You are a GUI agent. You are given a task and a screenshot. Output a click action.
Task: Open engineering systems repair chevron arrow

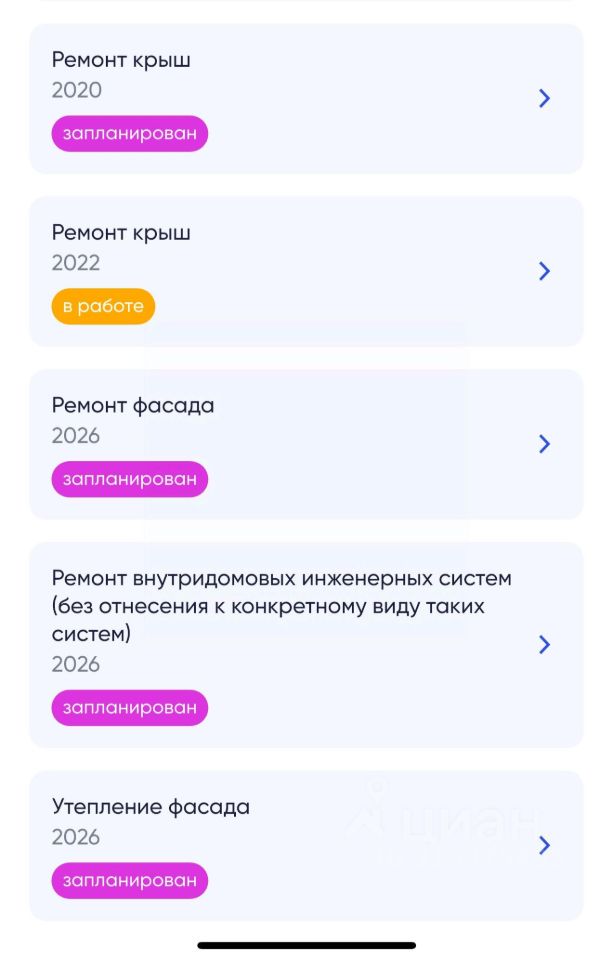point(544,644)
